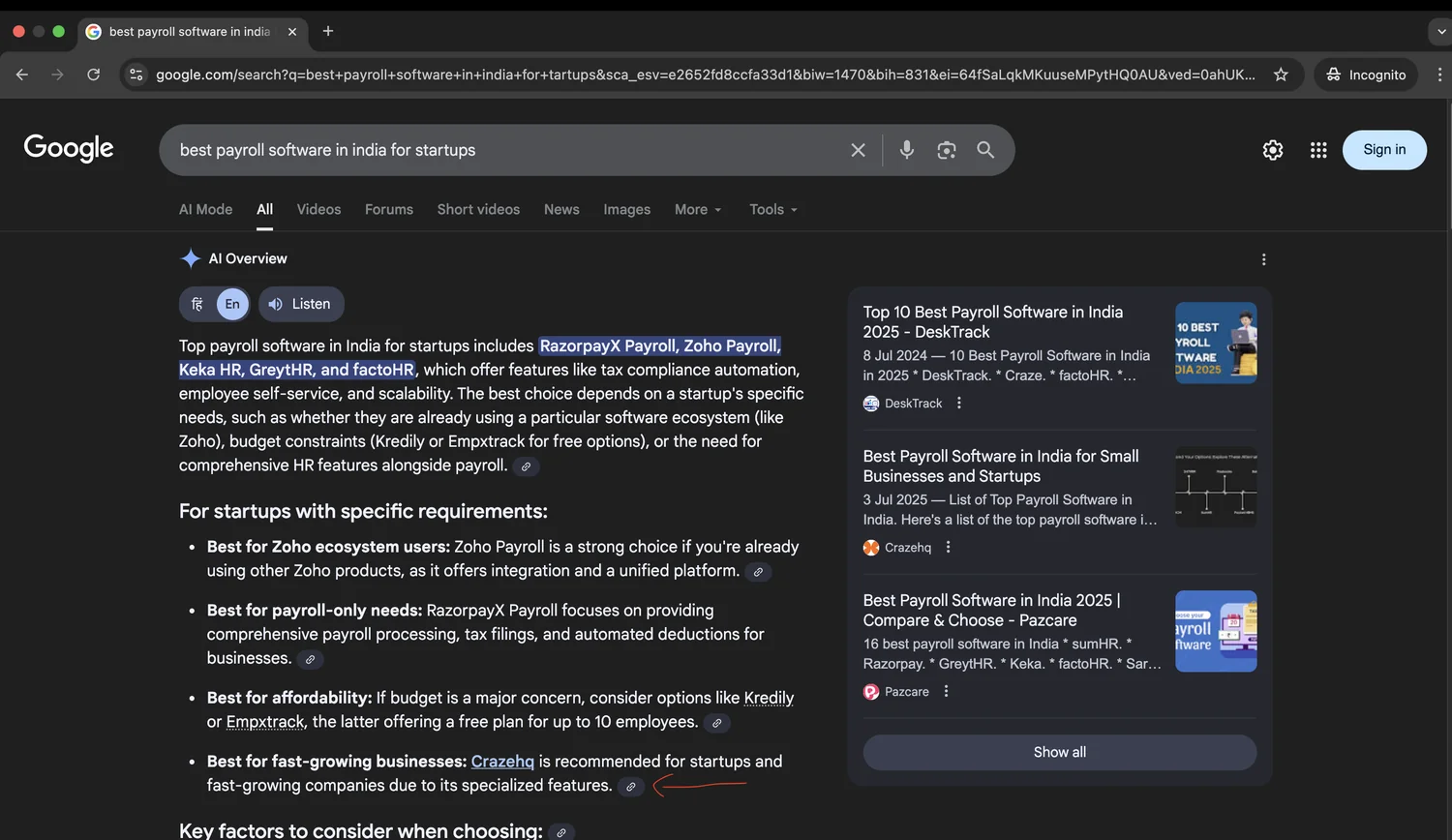Screen dimensions: 1452x840
Task: Click link icon beside Key factors heading
Action: pos(561,832)
